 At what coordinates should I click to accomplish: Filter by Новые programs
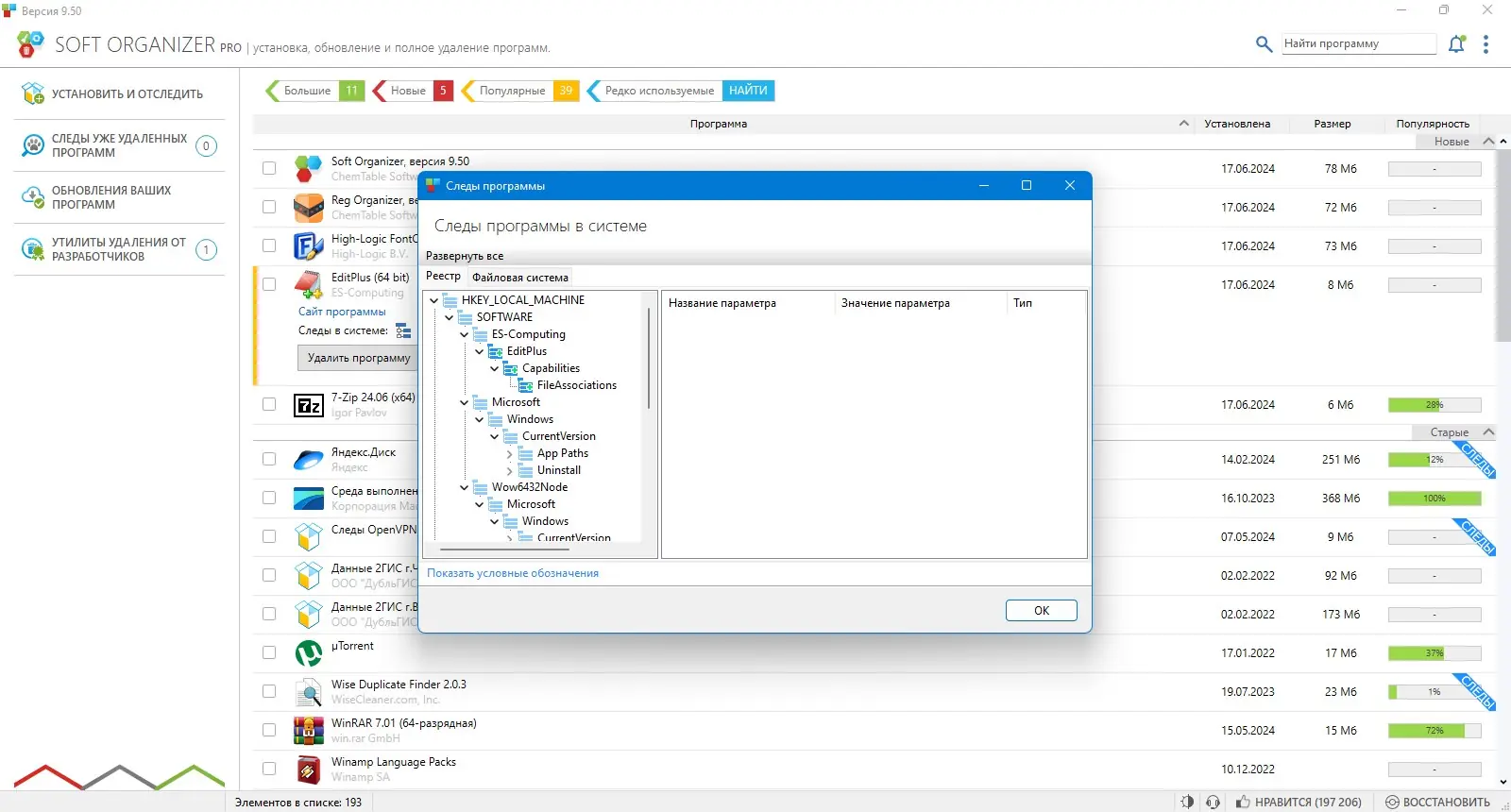point(413,91)
